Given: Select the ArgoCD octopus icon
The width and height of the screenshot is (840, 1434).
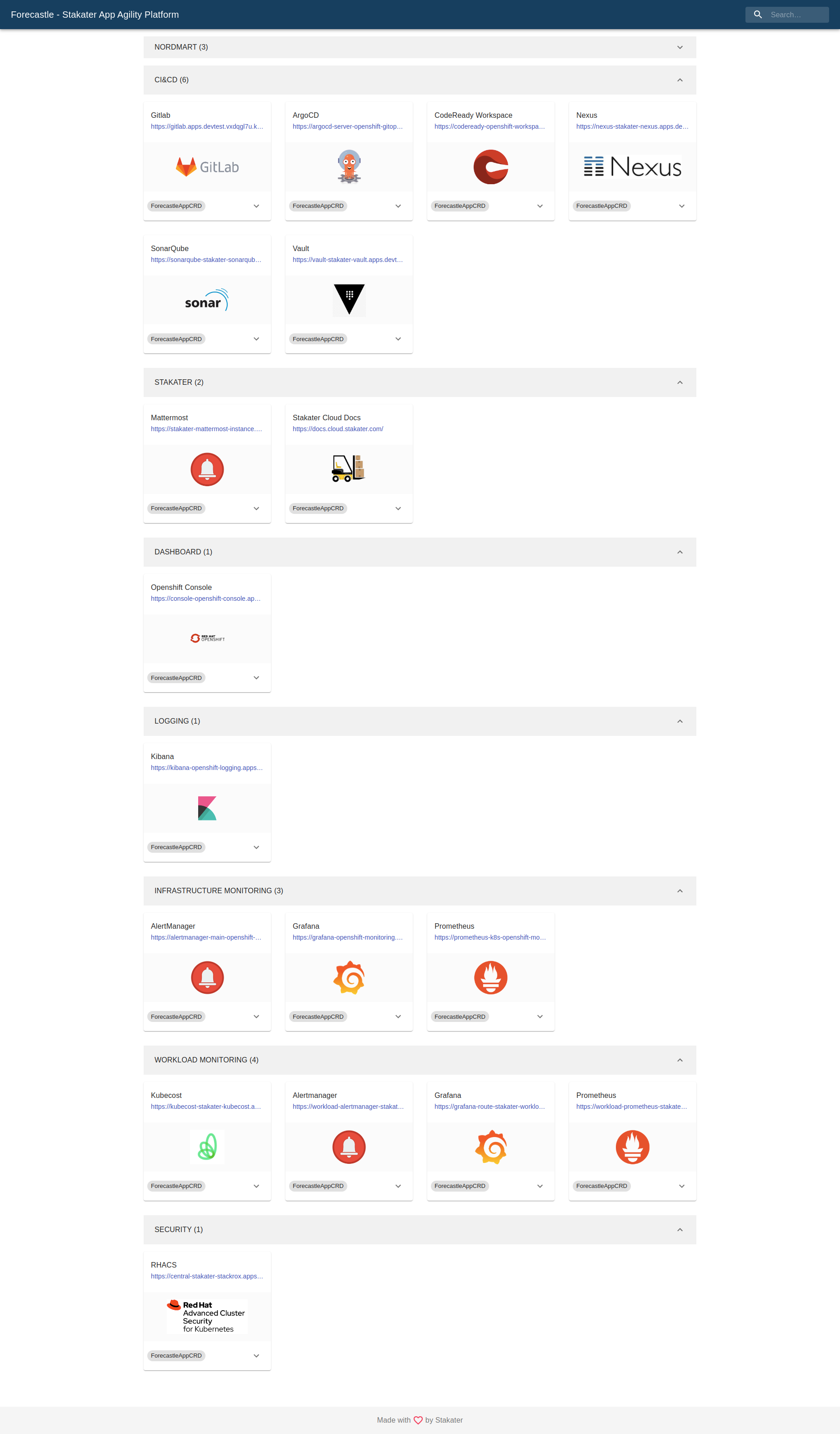Looking at the screenshot, I should click(x=349, y=166).
